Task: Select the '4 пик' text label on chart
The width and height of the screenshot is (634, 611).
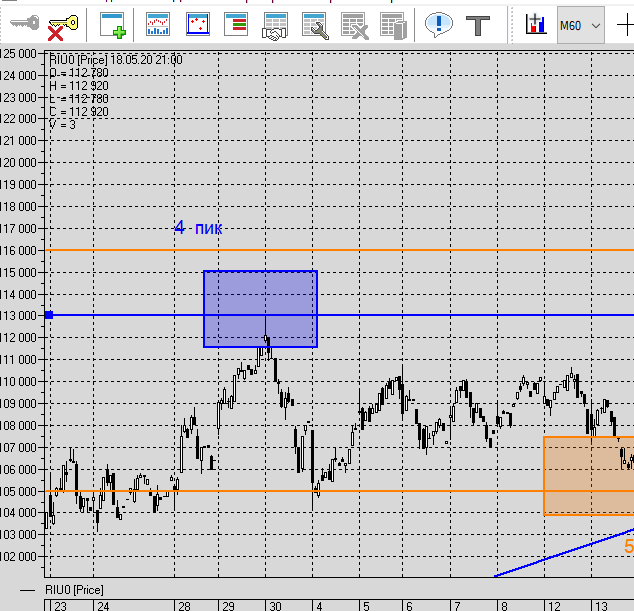Action: tap(198, 228)
